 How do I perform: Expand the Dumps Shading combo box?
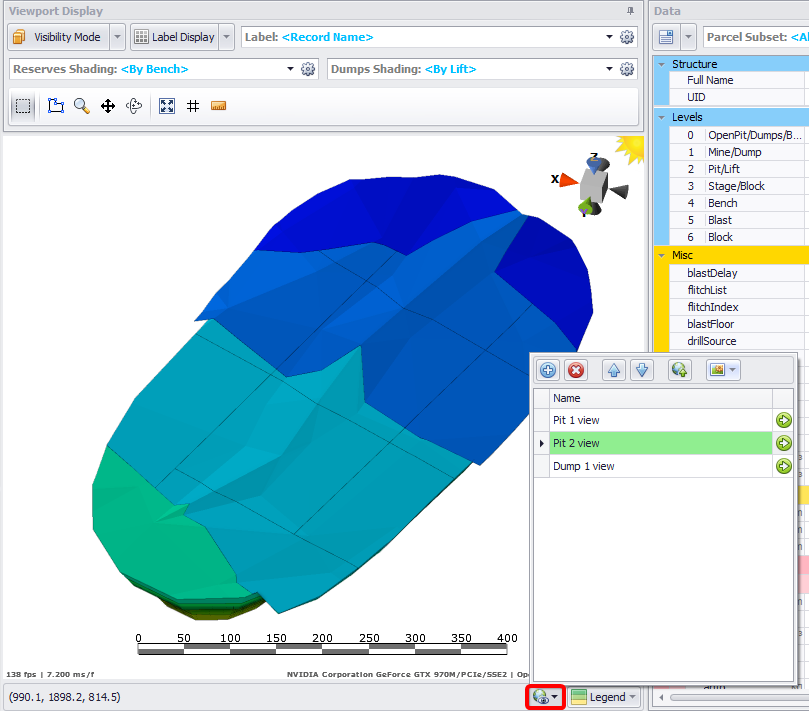click(609, 69)
